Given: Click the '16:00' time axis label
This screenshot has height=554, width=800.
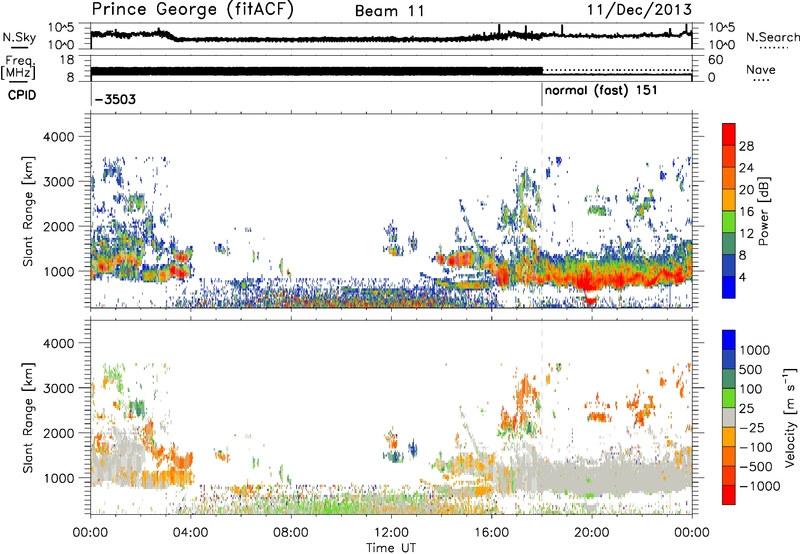Looking at the screenshot, I should 491,533.
